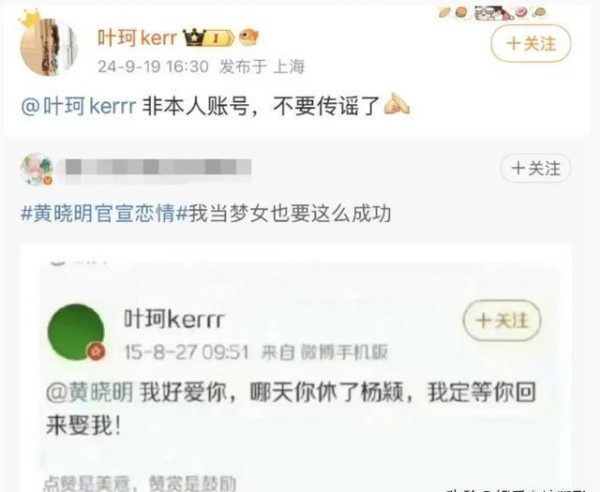Tap the 关注 button beside 叶珂kerrr
The width and height of the screenshot is (600, 492).
coord(502,320)
